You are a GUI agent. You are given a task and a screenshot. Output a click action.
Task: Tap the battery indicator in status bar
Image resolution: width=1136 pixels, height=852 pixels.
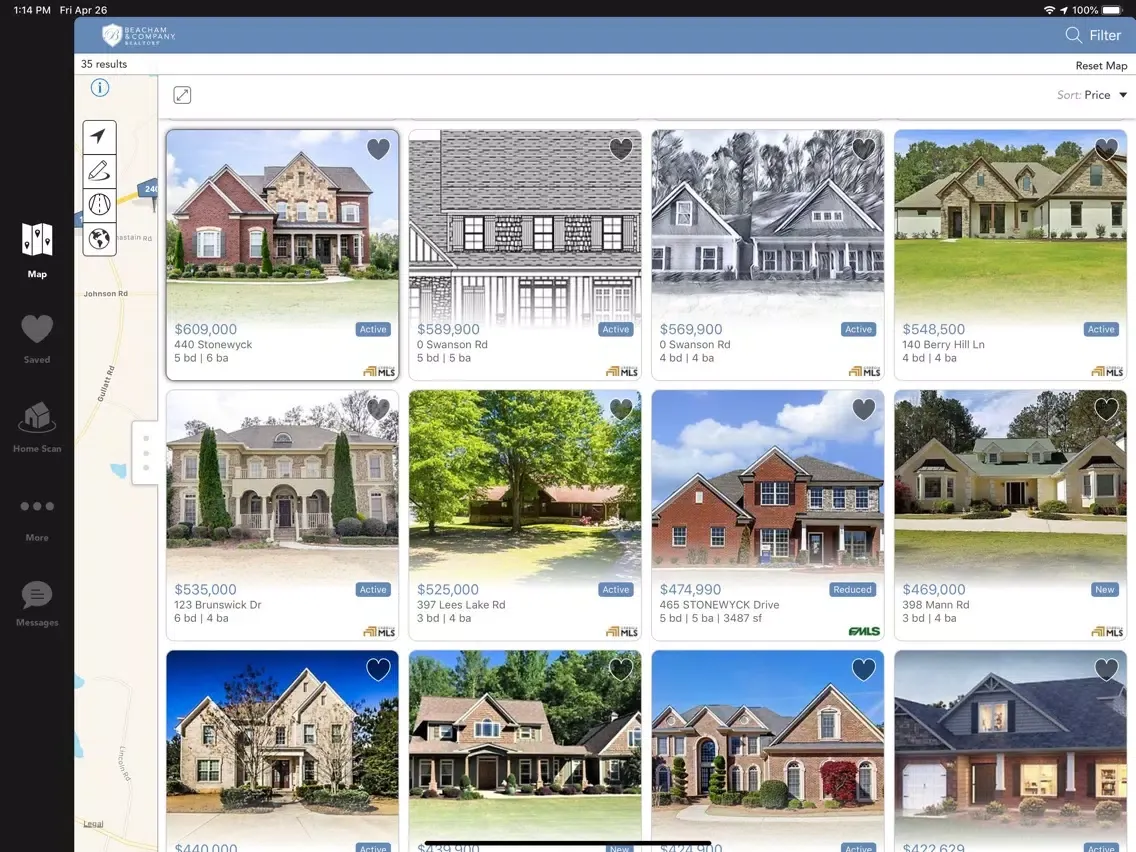(x=1113, y=10)
